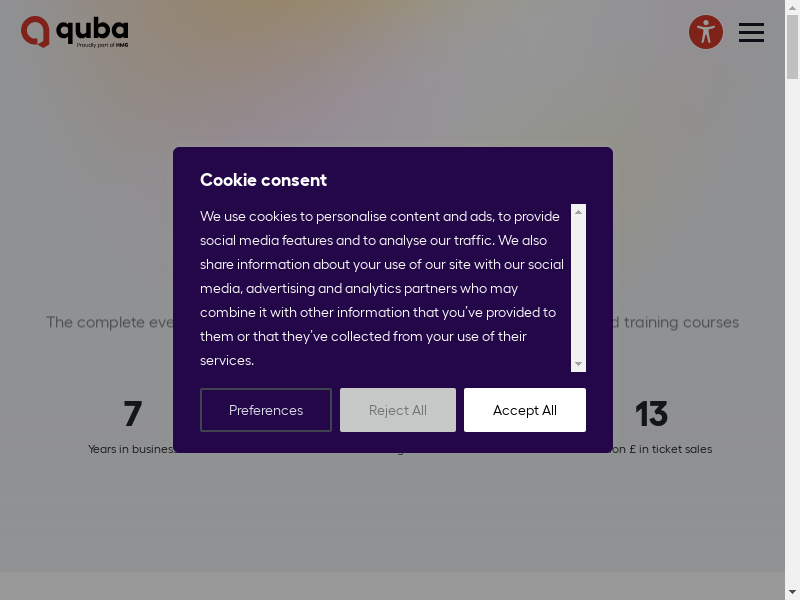Click the 13 million ticket sales number
800x600 pixels.
pos(651,414)
